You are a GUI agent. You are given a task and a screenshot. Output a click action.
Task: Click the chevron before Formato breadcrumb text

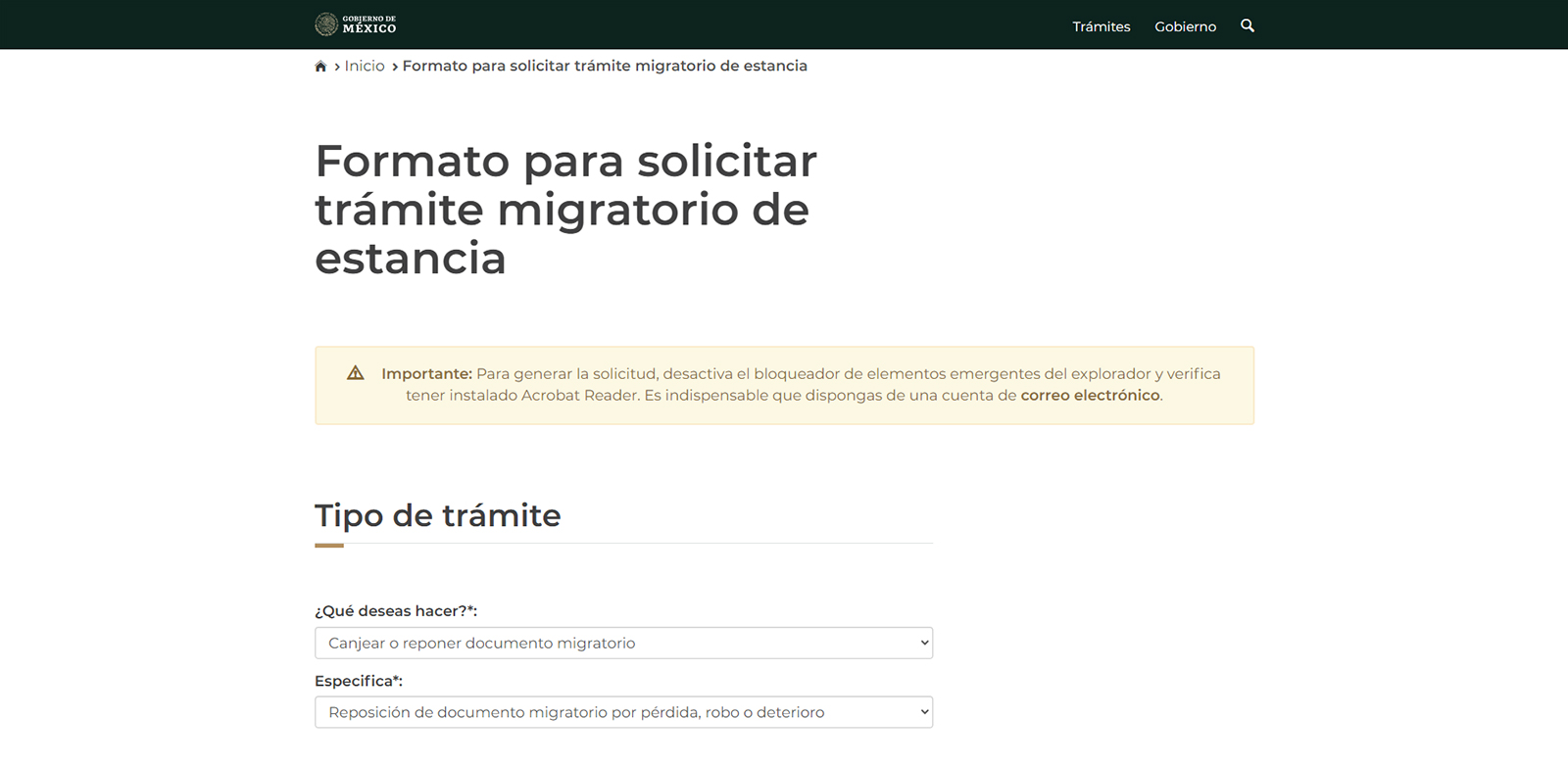coord(395,67)
